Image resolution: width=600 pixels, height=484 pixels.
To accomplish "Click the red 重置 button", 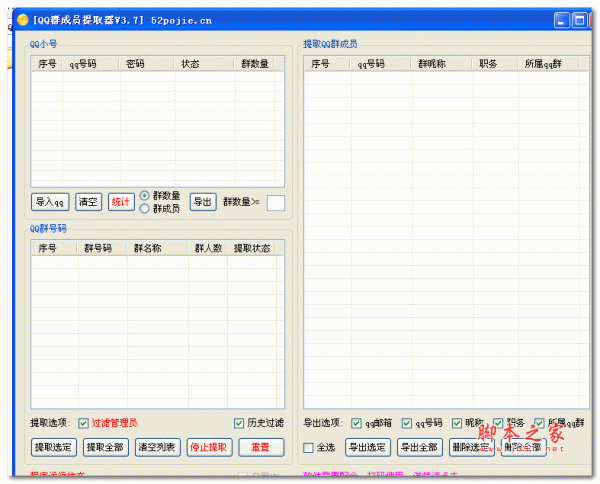I will (261, 447).
